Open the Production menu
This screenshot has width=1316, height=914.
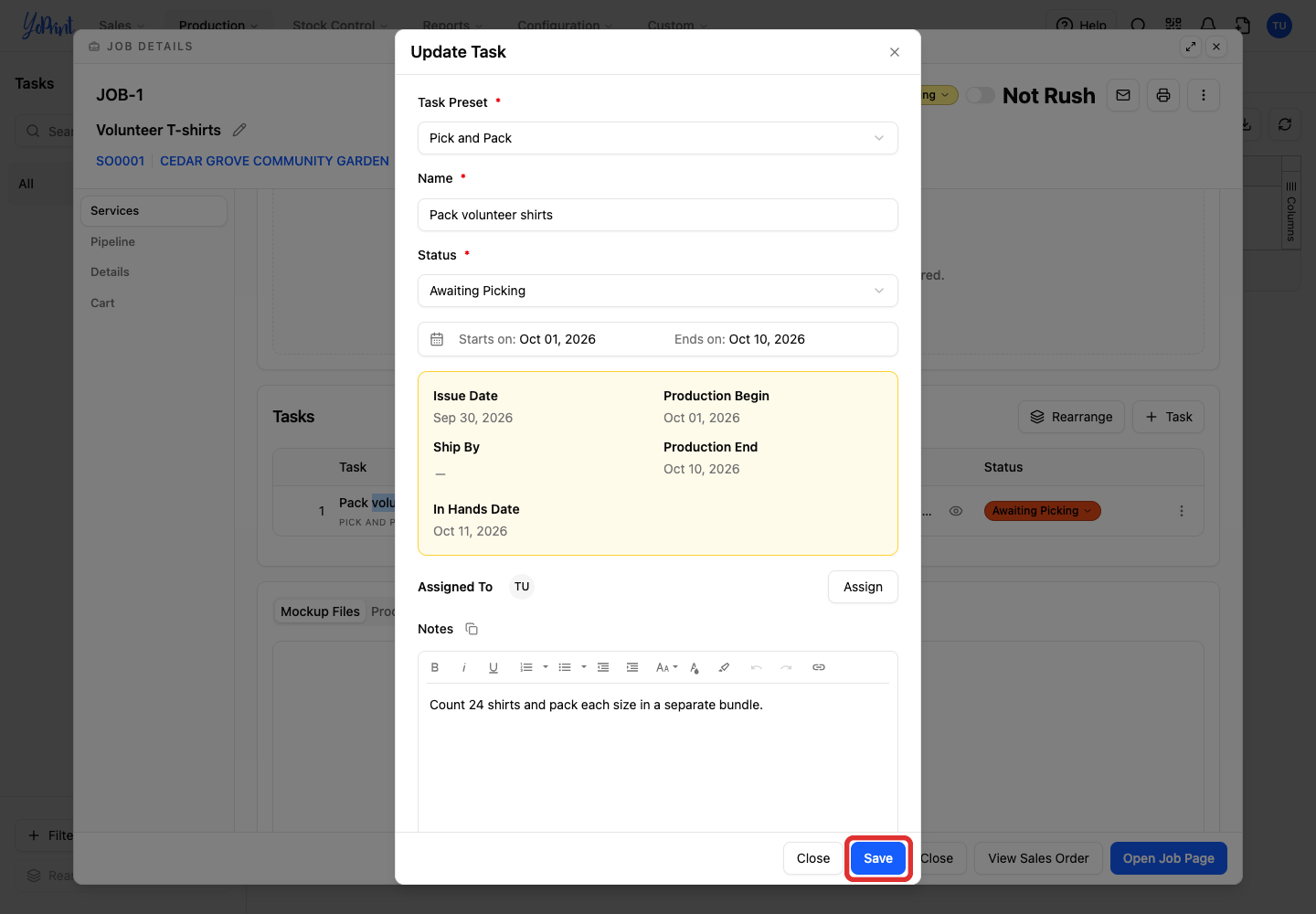pos(218,26)
